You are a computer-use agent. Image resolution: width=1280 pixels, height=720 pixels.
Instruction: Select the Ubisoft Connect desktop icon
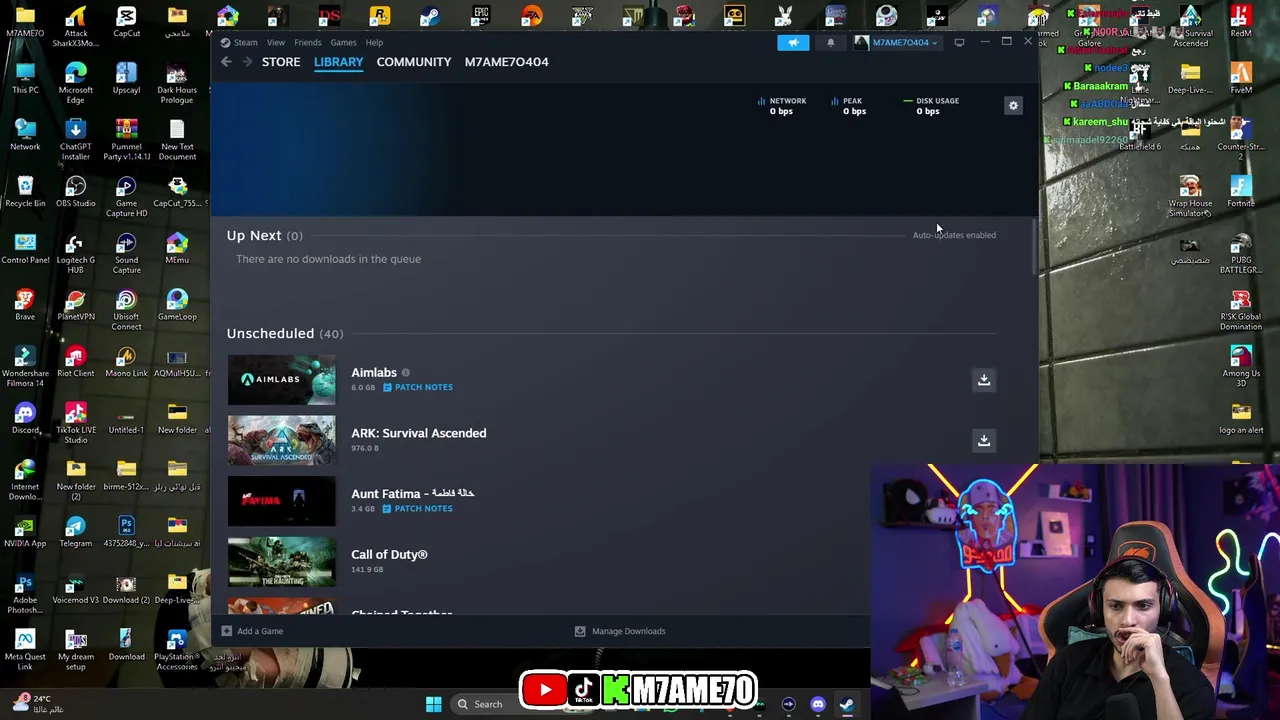click(x=126, y=311)
